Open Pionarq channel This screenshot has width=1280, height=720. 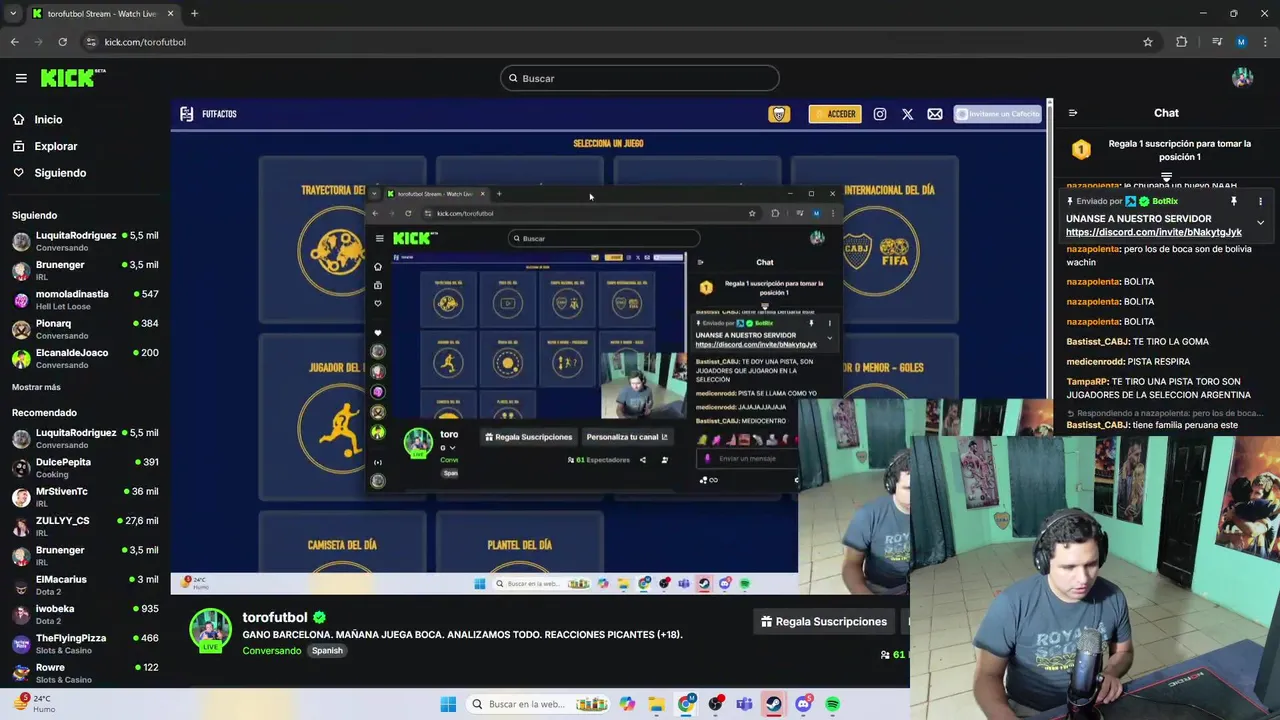click(86, 329)
